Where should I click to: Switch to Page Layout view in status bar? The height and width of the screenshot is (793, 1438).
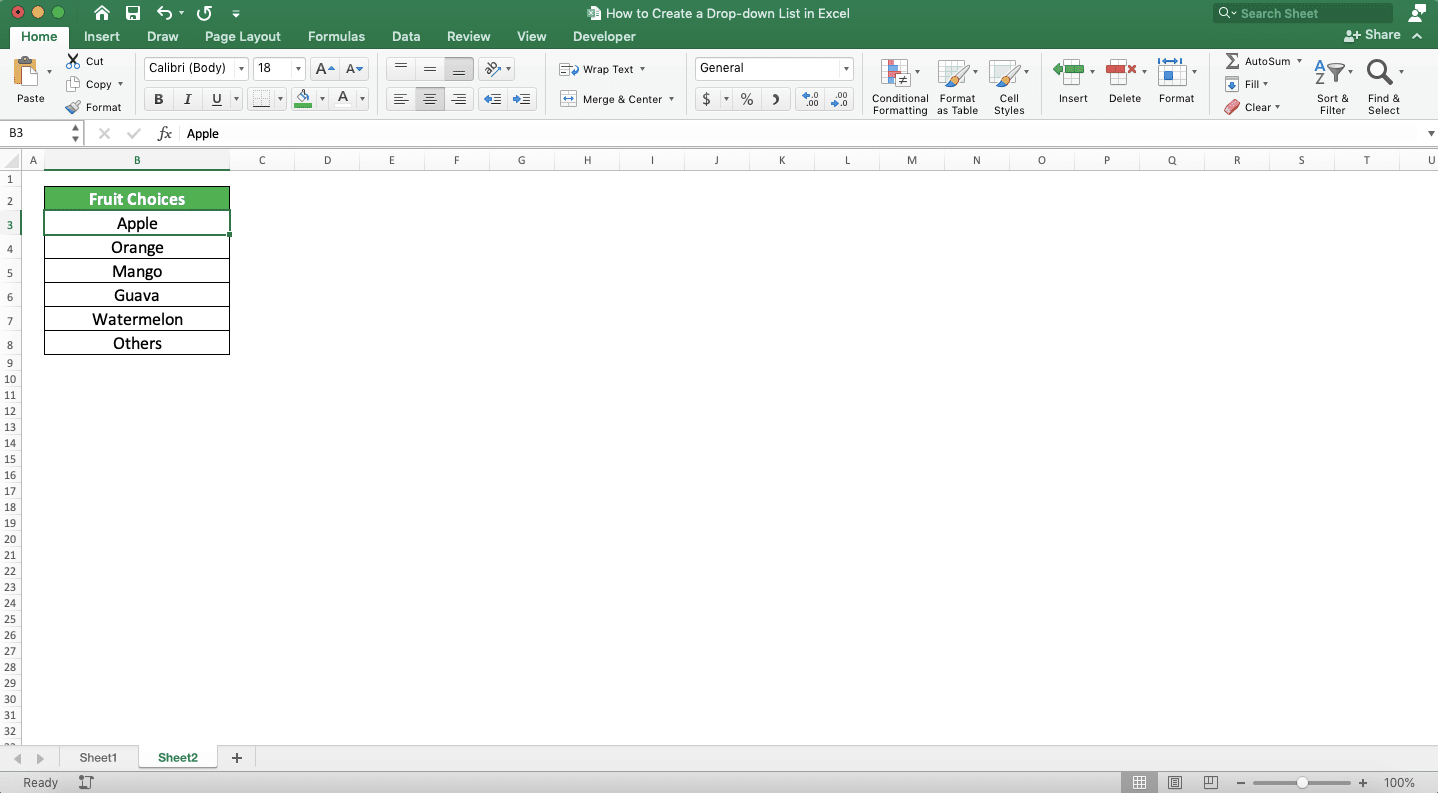click(1175, 782)
